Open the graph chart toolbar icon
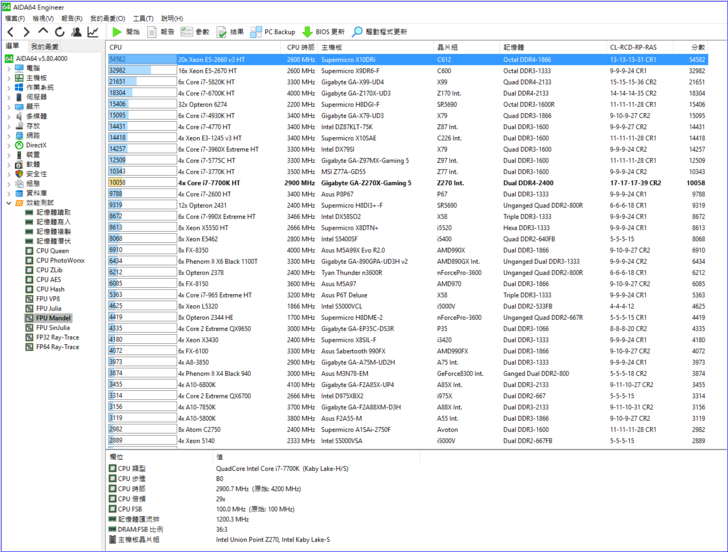Image resolution: width=728 pixels, height=552 pixels. click(93, 32)
